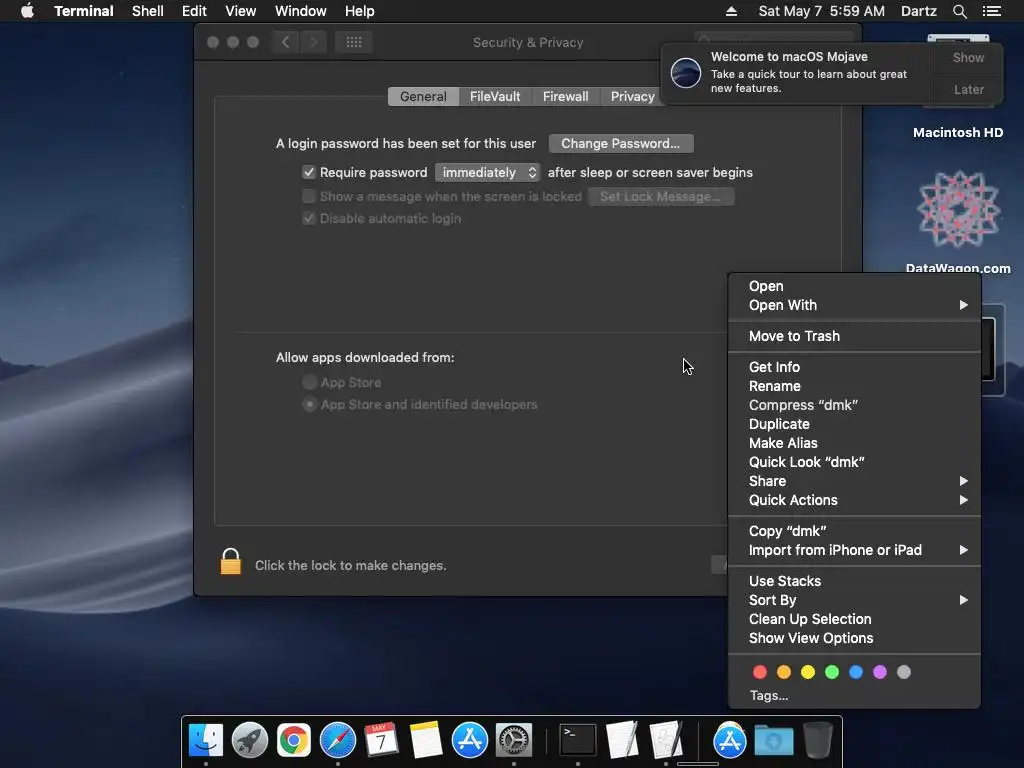The height and width of the screenshot is (768, 1024).
Task: Select App Store and identified developers
Action: click(310, 404)
